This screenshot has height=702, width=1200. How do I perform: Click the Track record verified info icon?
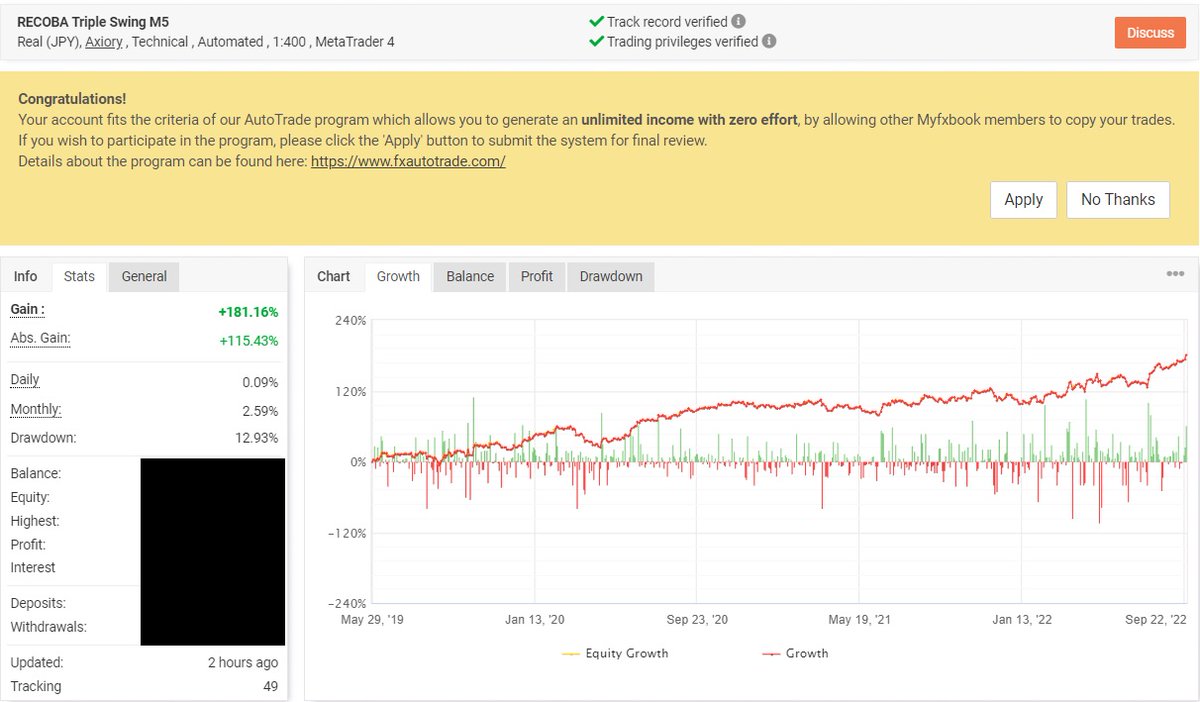[x=738, y=21]
